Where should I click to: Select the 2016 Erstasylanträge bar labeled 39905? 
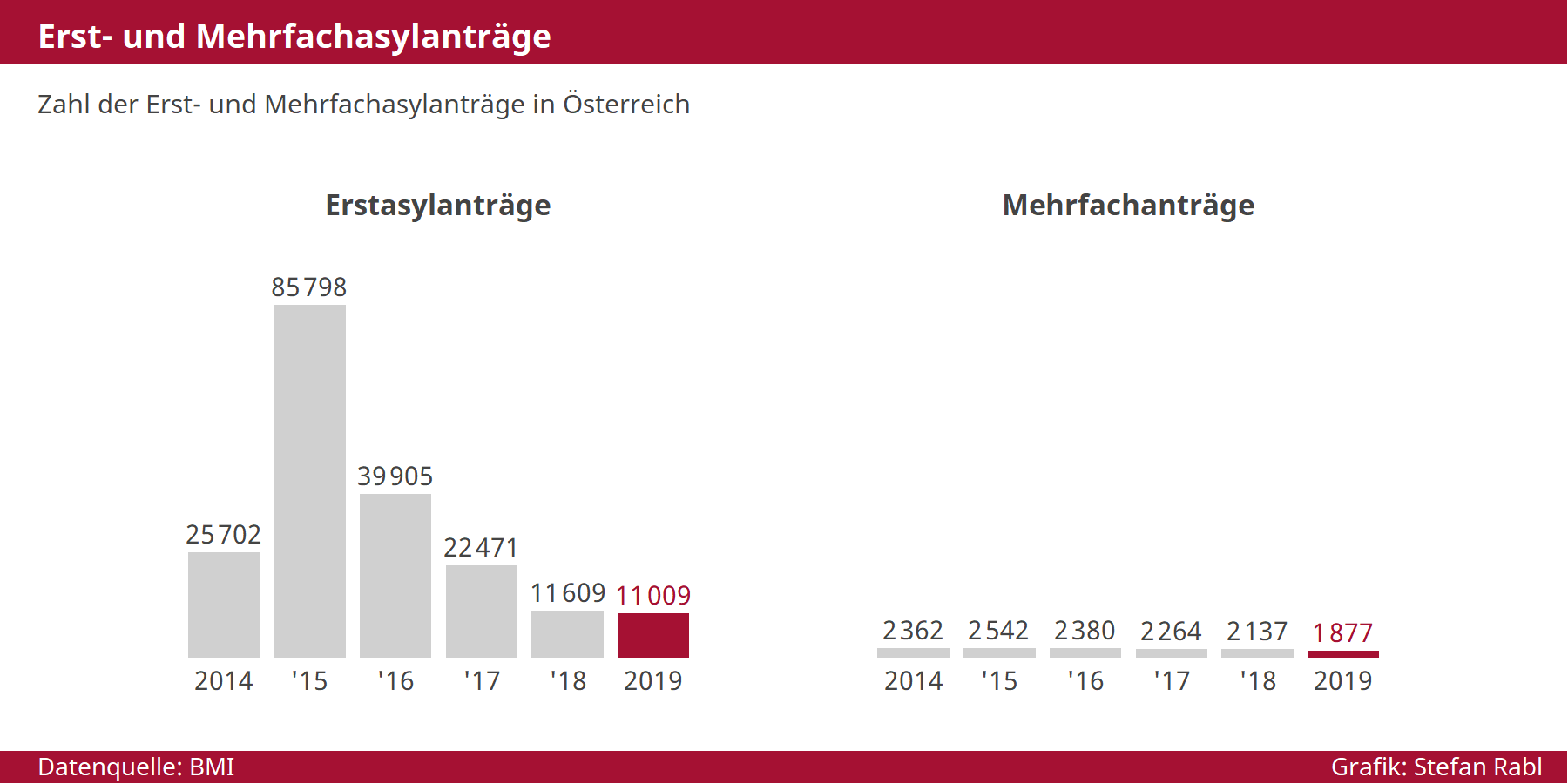395,576
